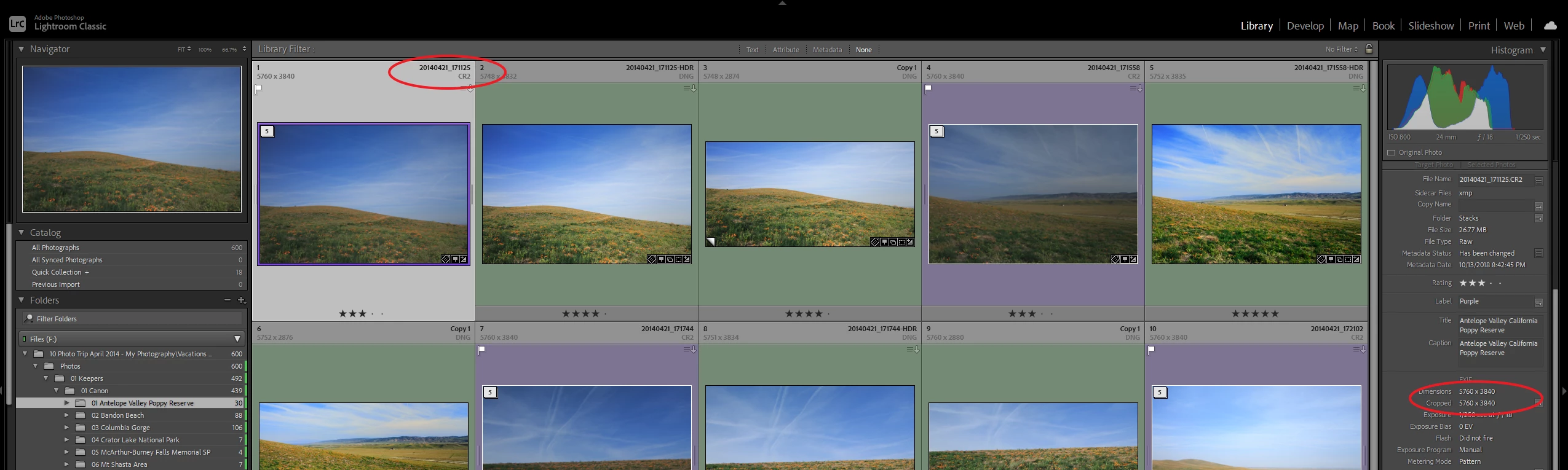
Task: Click the Label go-to arrow icon
Action: click(1538, 302)
